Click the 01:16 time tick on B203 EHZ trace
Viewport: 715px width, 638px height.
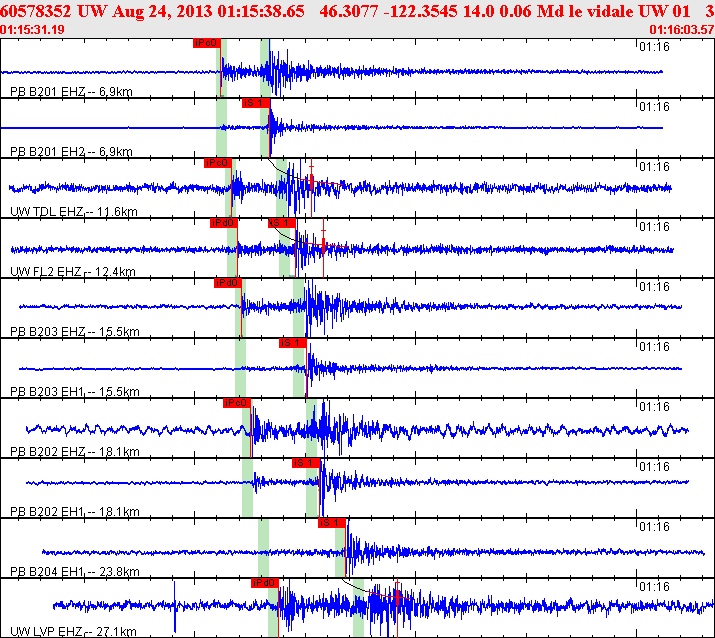click(654, 287)
